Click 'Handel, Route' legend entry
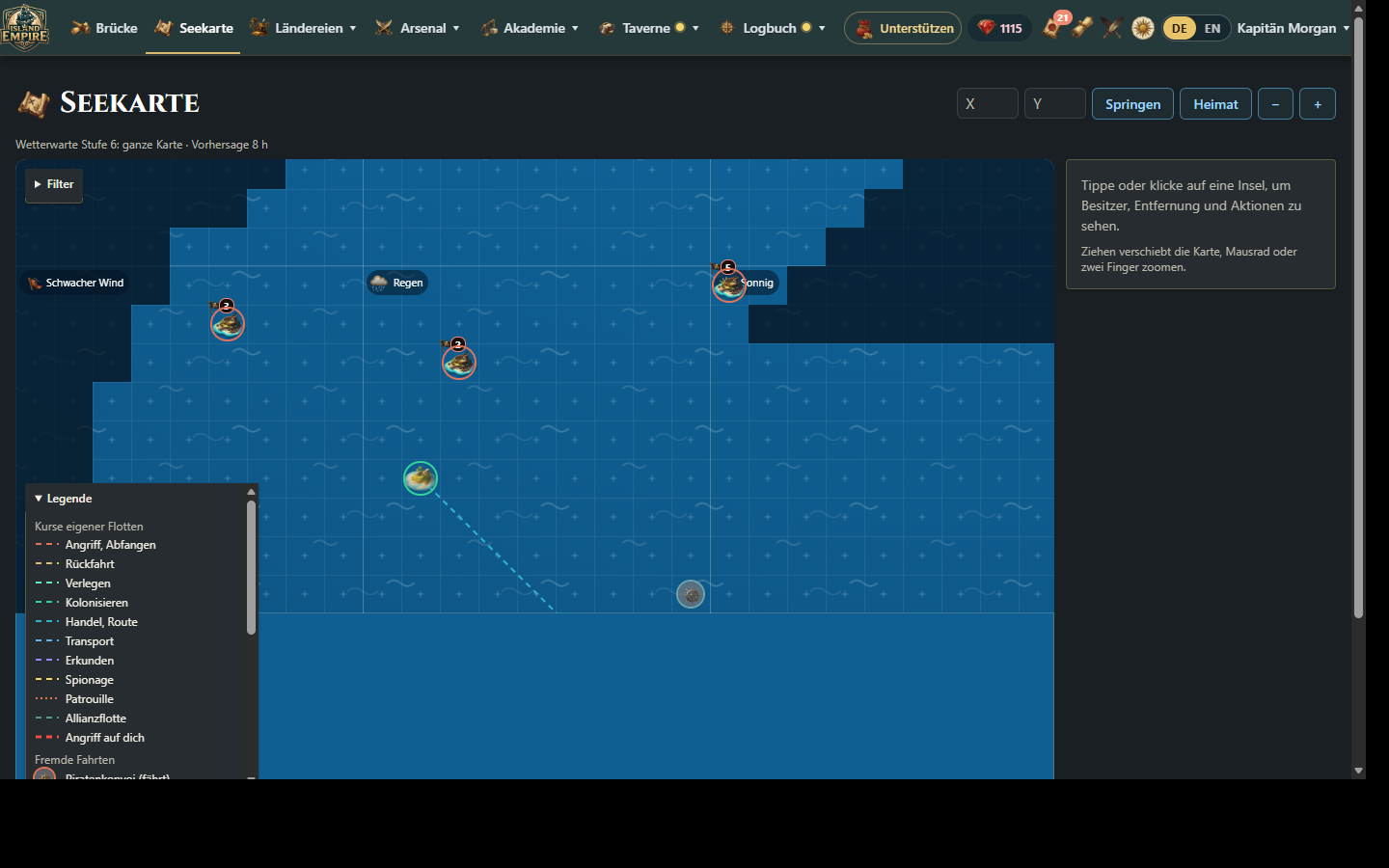Viewport: 1389px width, 868px height. click(86, 622)
